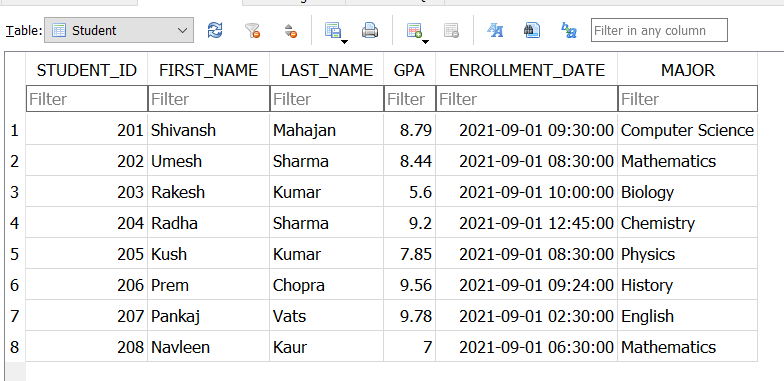Image resolution: width=784 pixels, height=381 pixels.
Task: Print the currently displayed table
Action: click(370, 30)
